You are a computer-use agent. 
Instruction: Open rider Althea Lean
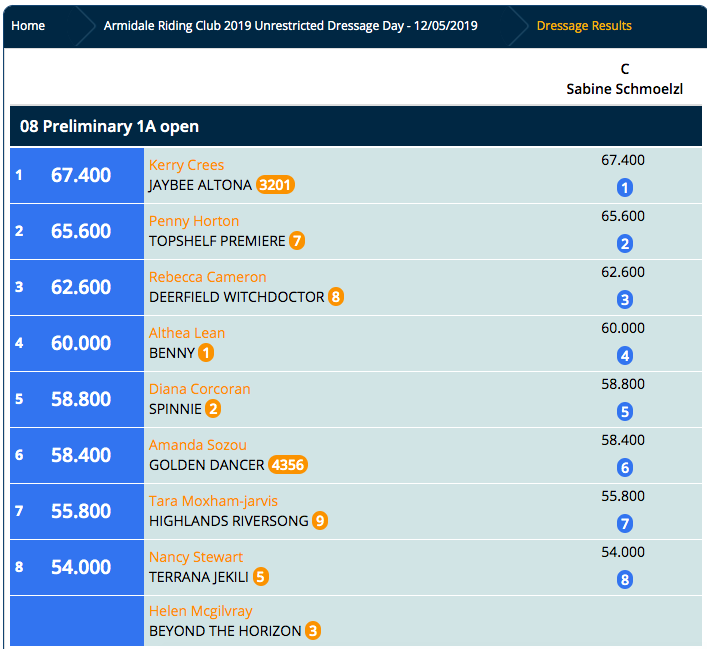click(x=187, y=333)
